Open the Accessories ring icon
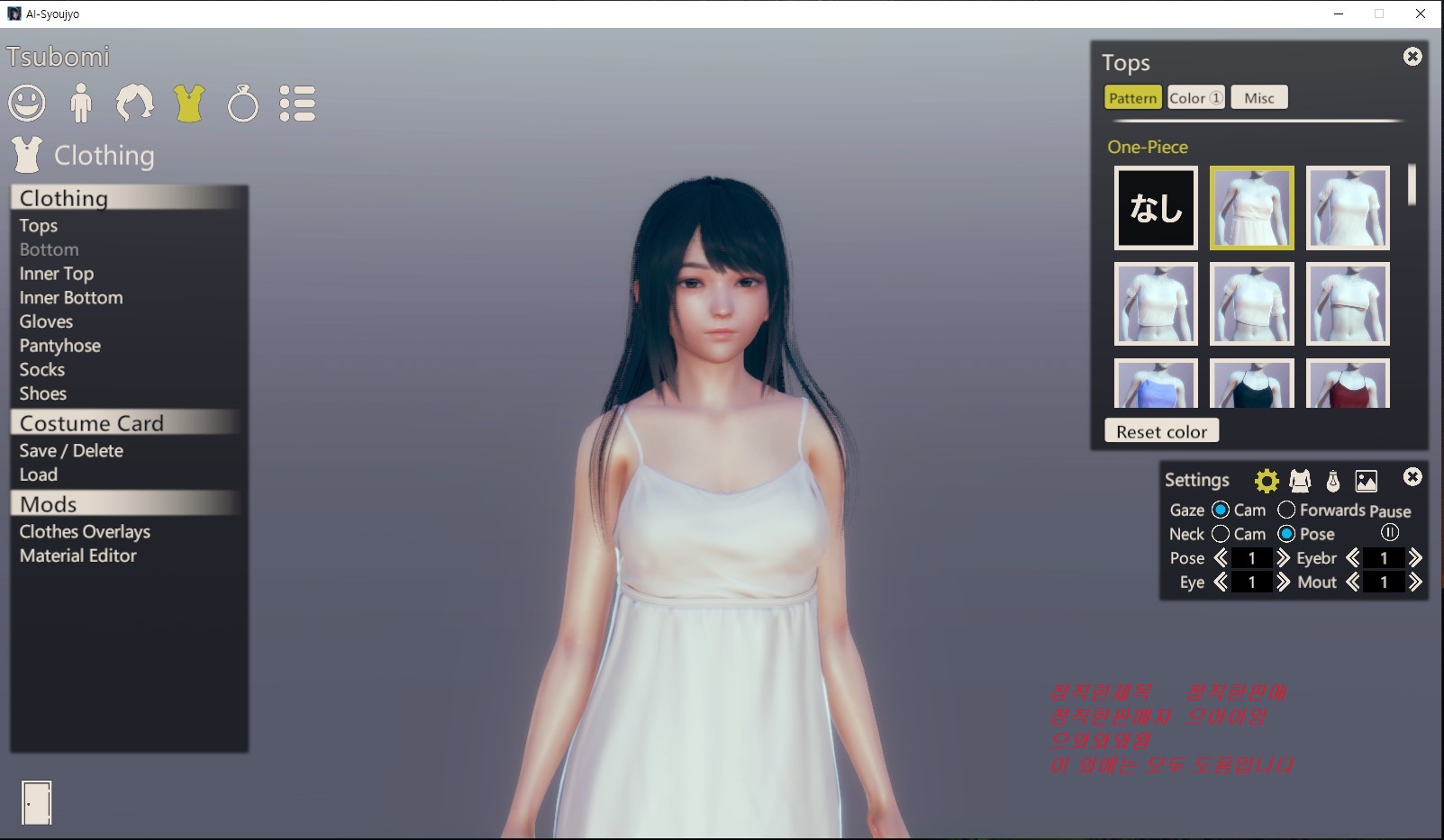The height and width of the screenshot is (840, 1444). (x=243, y=104)
